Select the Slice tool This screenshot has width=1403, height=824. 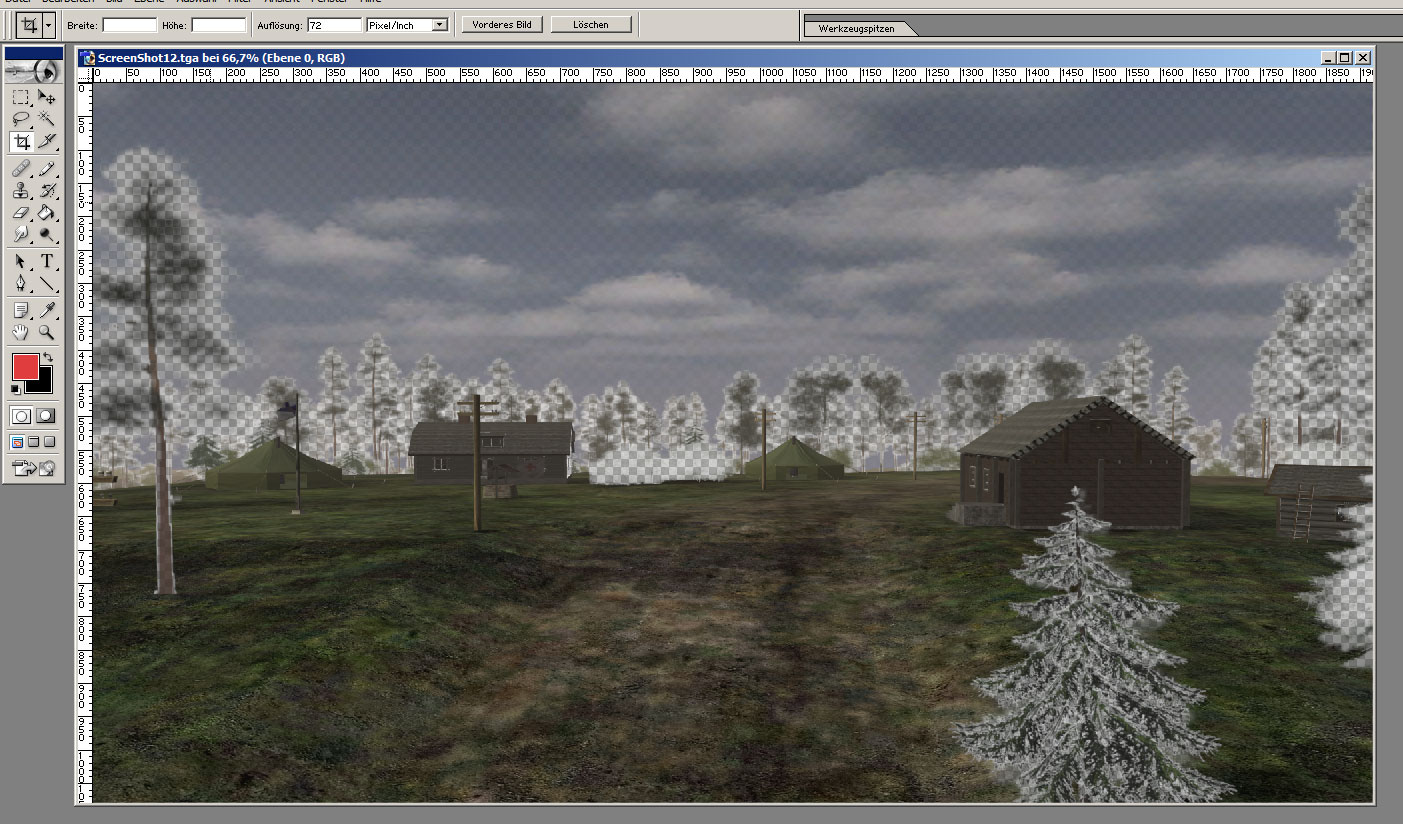[x=46, y=142]
